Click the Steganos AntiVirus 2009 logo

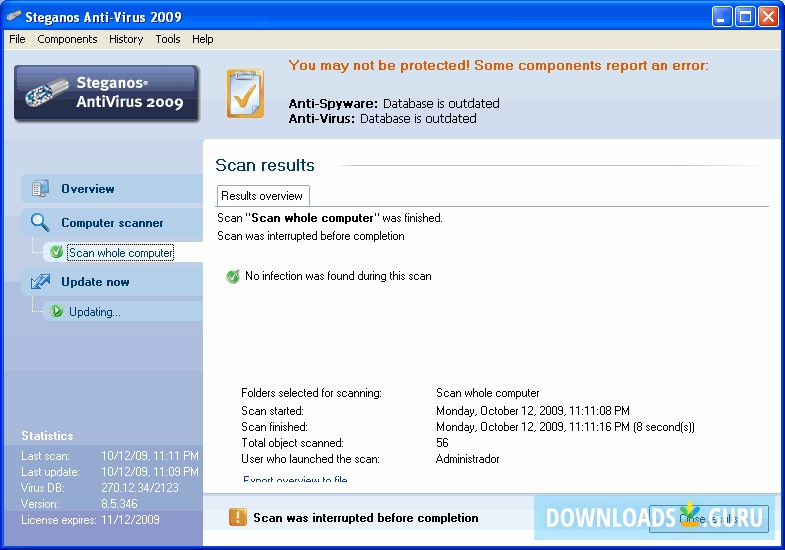(106, 93)
